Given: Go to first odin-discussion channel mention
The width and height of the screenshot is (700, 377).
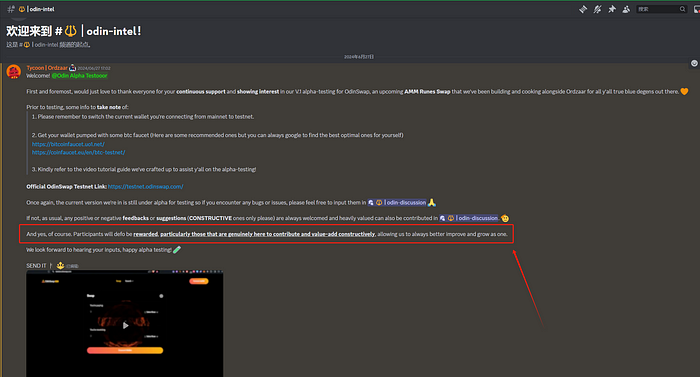Looking at the screenshot, I should coord(397,203).
